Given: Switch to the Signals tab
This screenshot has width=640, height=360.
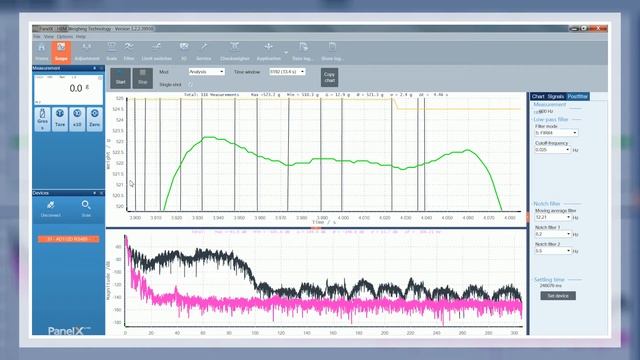Looking at the screenshot, I should pyautogui.click(x=556, y=96).
